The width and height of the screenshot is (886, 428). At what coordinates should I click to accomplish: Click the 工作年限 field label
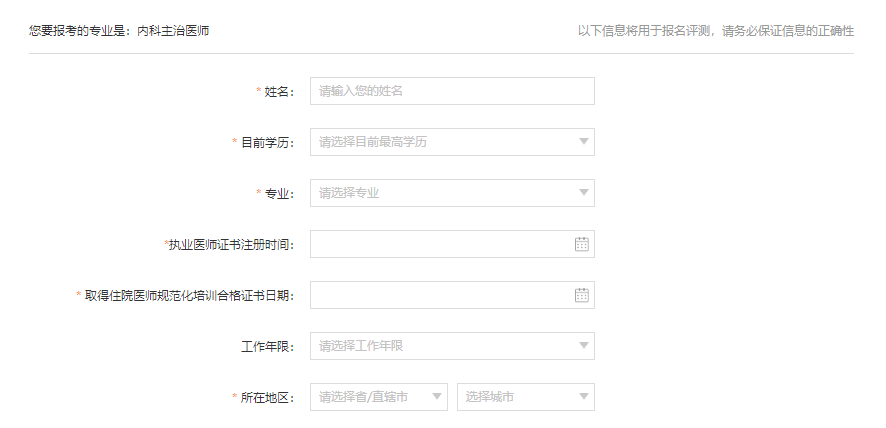click(x=267, y=347)
